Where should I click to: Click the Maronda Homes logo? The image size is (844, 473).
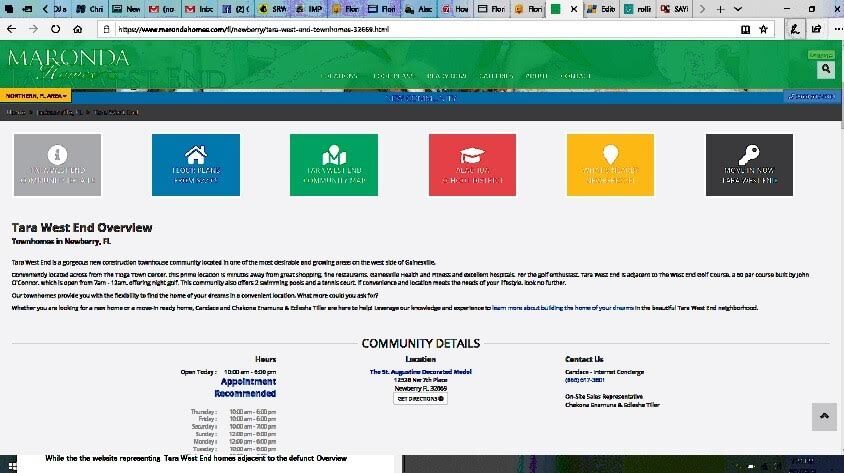click(x=68, y=62)
